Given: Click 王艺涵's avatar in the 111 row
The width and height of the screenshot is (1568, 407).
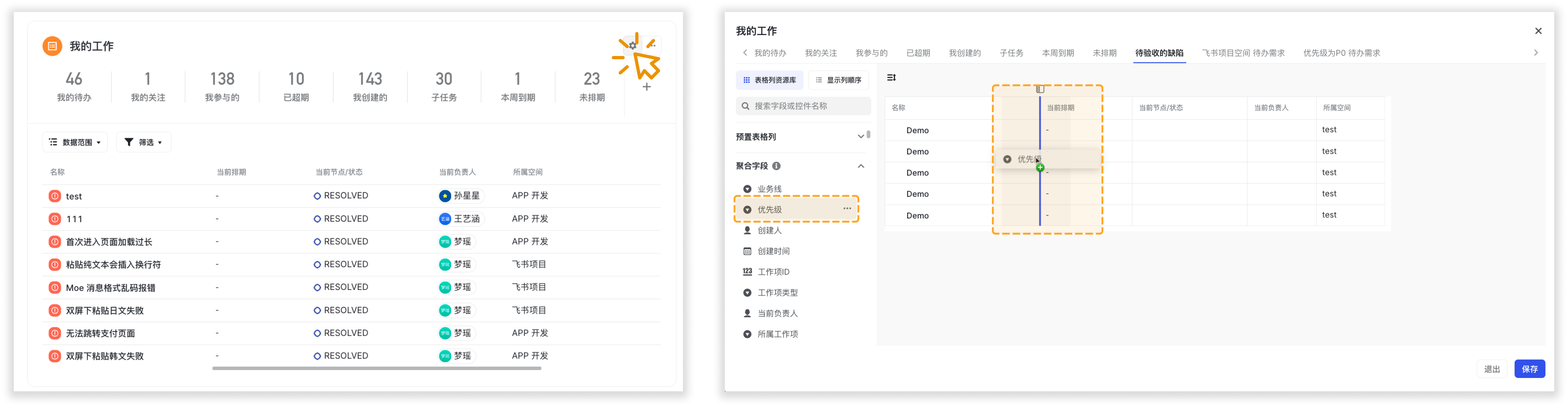Looking at the screenshot, I should 445,219.
